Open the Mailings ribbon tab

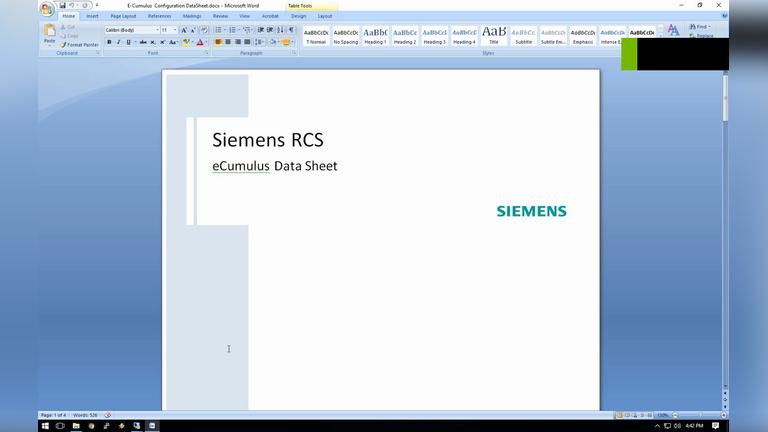click(192, 16)
